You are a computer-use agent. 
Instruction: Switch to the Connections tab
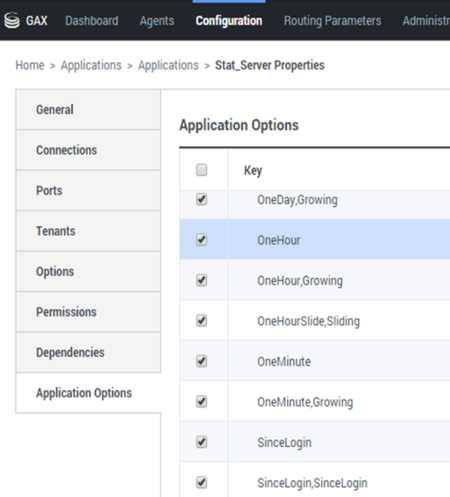pyautogui.click(x=88, y=150)
